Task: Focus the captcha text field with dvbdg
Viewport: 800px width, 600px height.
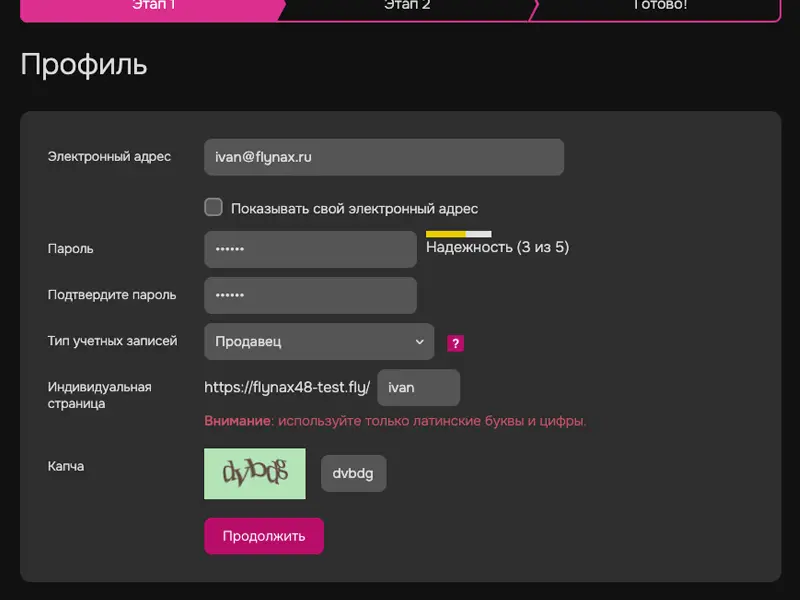Action: coord(353,473)
